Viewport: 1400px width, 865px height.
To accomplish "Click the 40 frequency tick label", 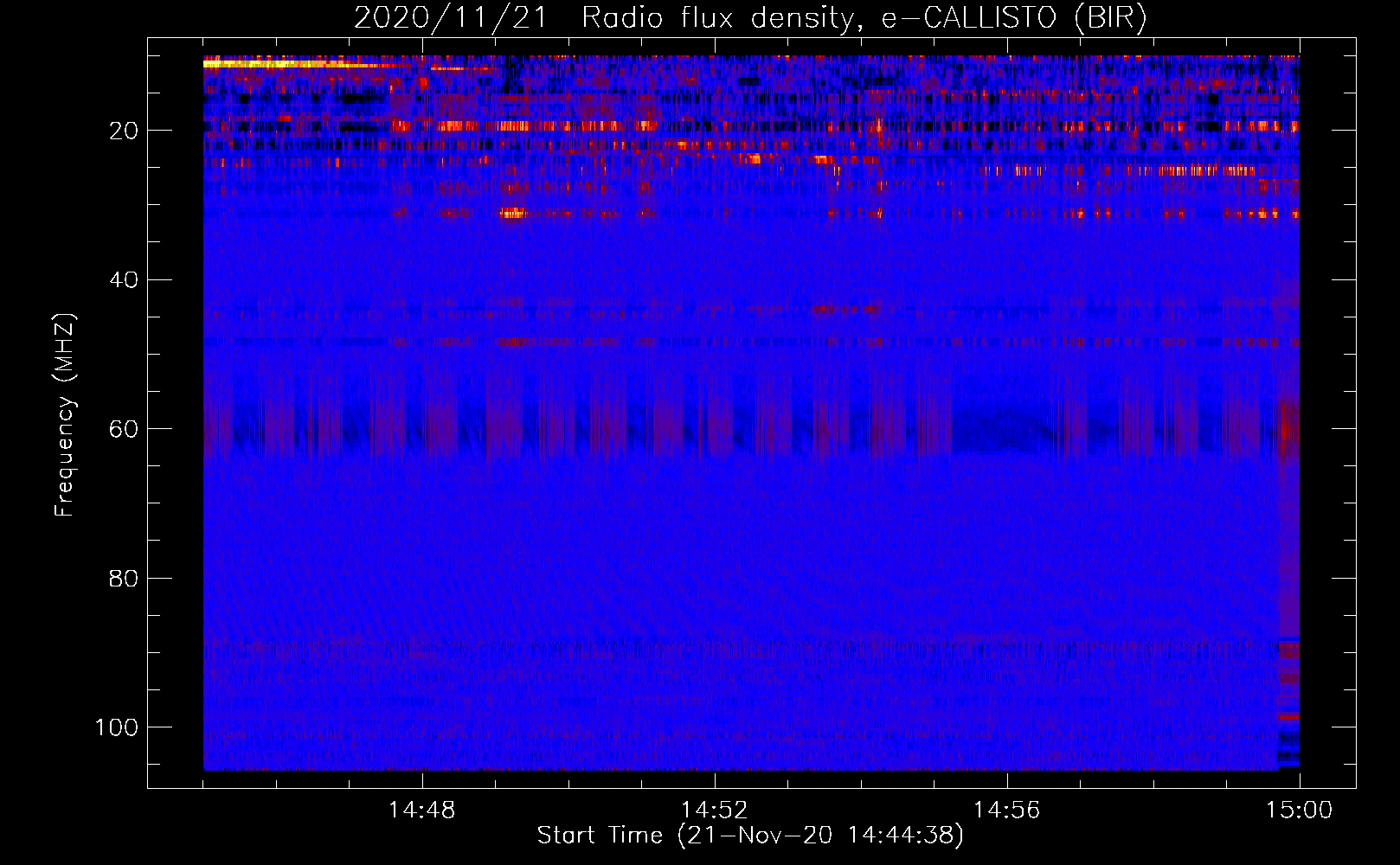I will point(124,280).
